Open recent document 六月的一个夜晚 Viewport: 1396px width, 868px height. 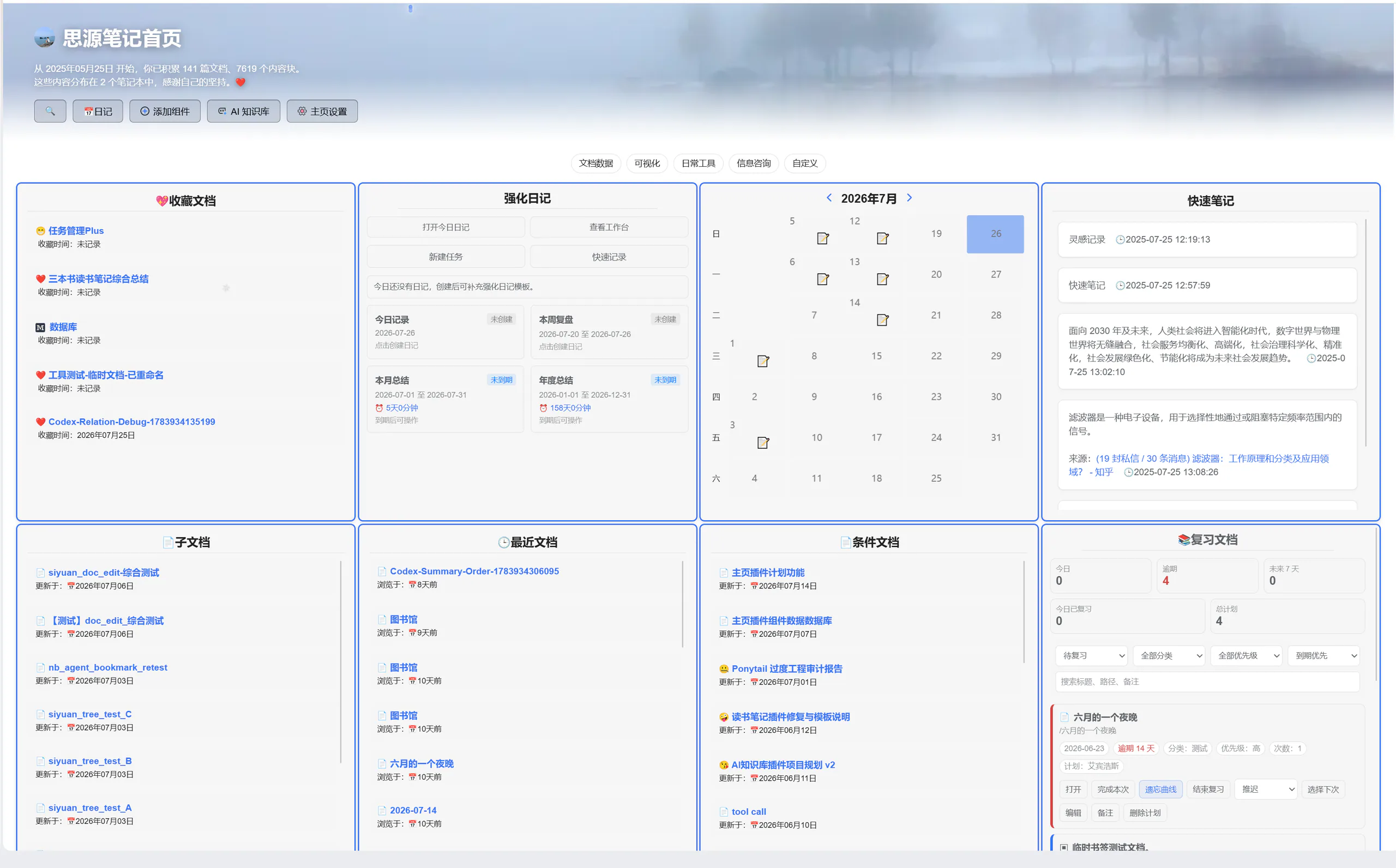[x=422, y=764]
